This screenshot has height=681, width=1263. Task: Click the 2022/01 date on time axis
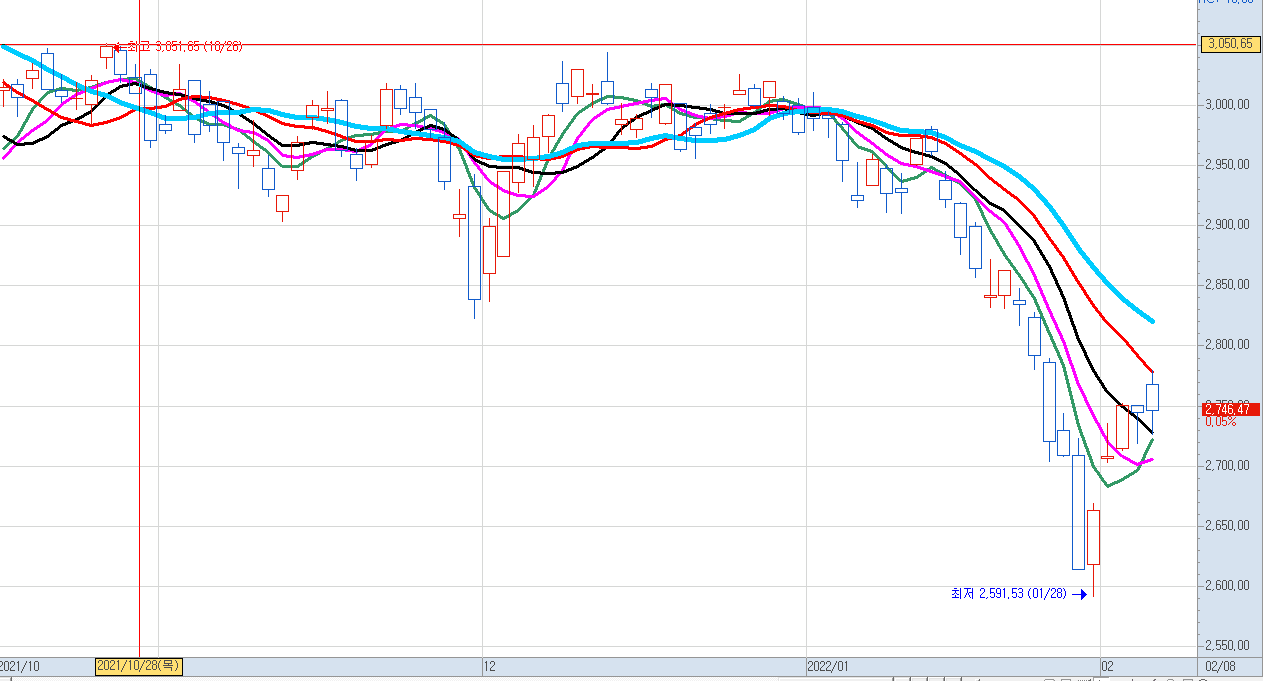pyautogui.click(x=828, y=666)
